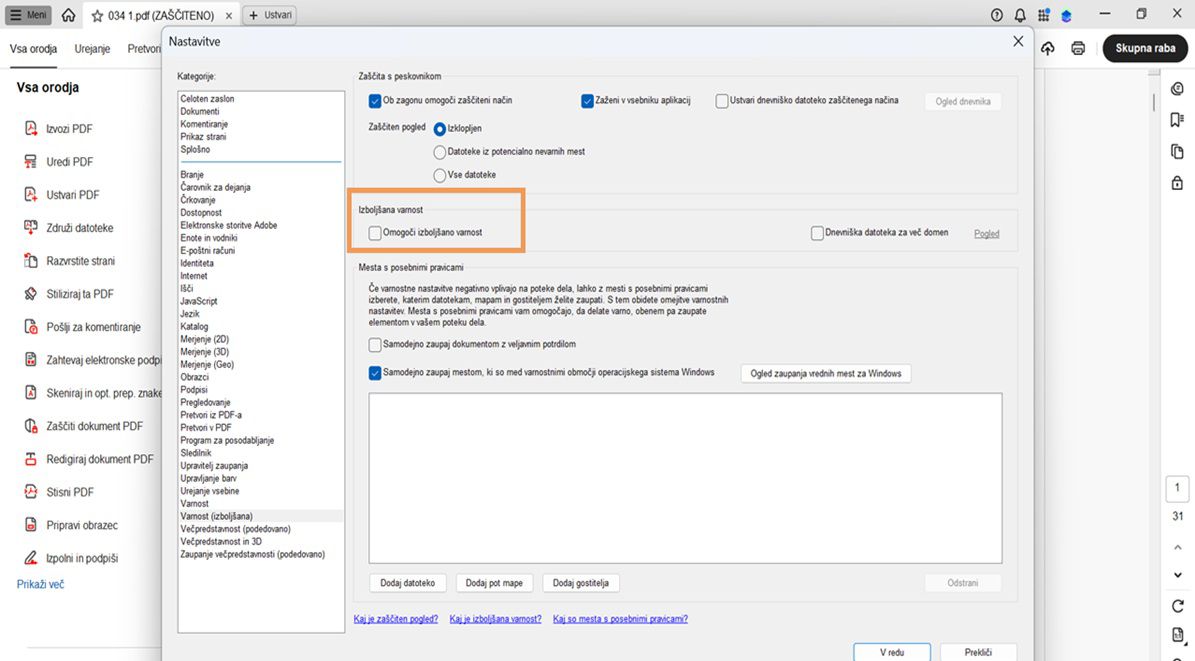Viewport: 1195px width, 661px height.
Task: Click the Pošlji za komentiranje icon
Action: (30, 327)
